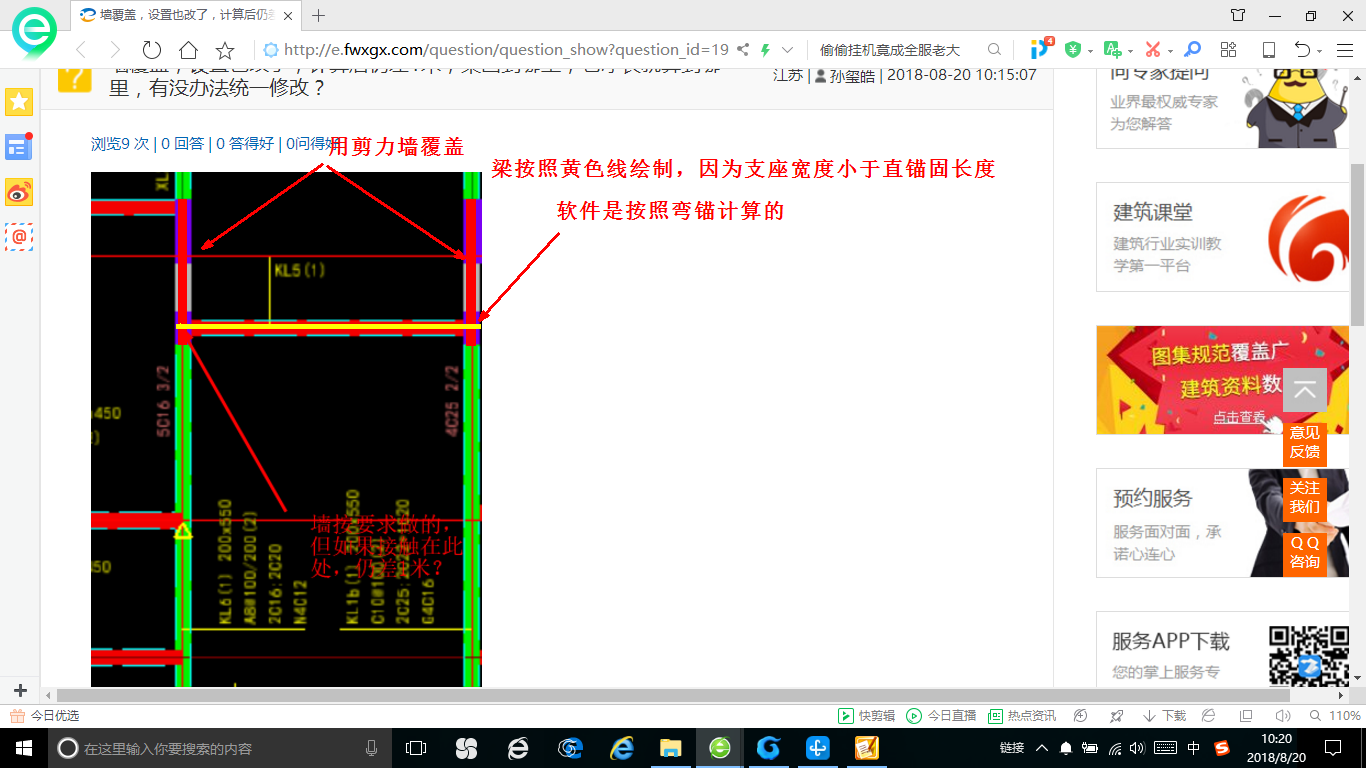
Task: Go forward to next page
Action: coord(115,50)
